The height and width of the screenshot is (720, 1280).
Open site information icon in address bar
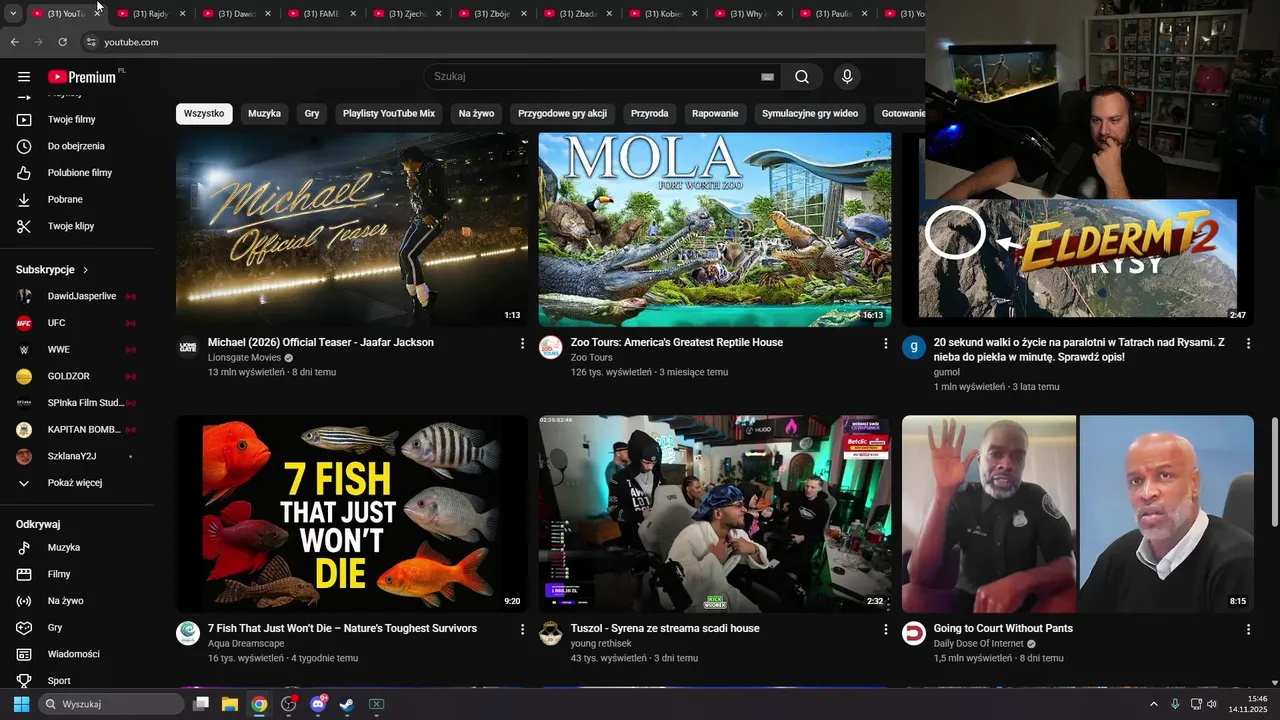[x=91, y=42]
